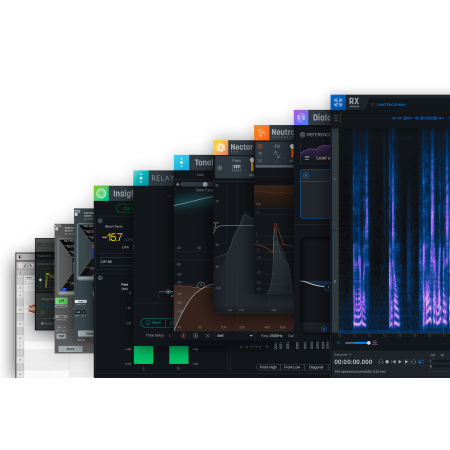This screenshot has width=450, height=450.
Task: Click the Relay teal dots icon
Action: (141, 178)
